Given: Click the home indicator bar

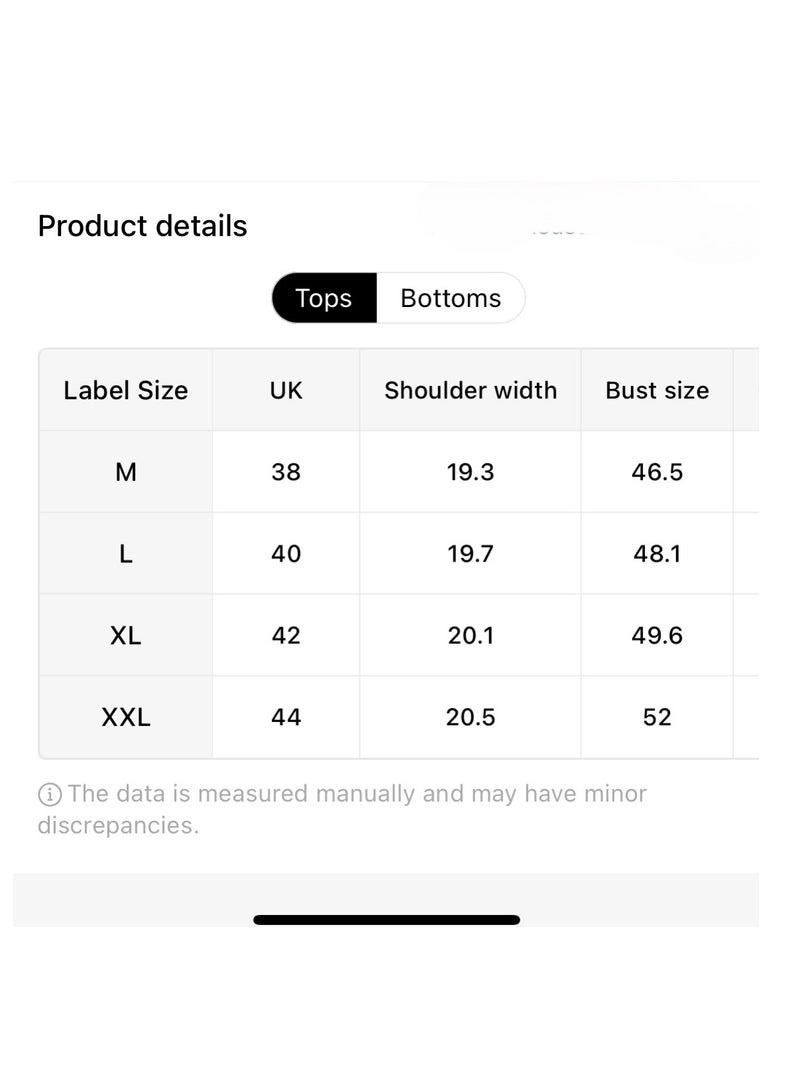Looking at the screenshot, I should (x=386, y=920).
